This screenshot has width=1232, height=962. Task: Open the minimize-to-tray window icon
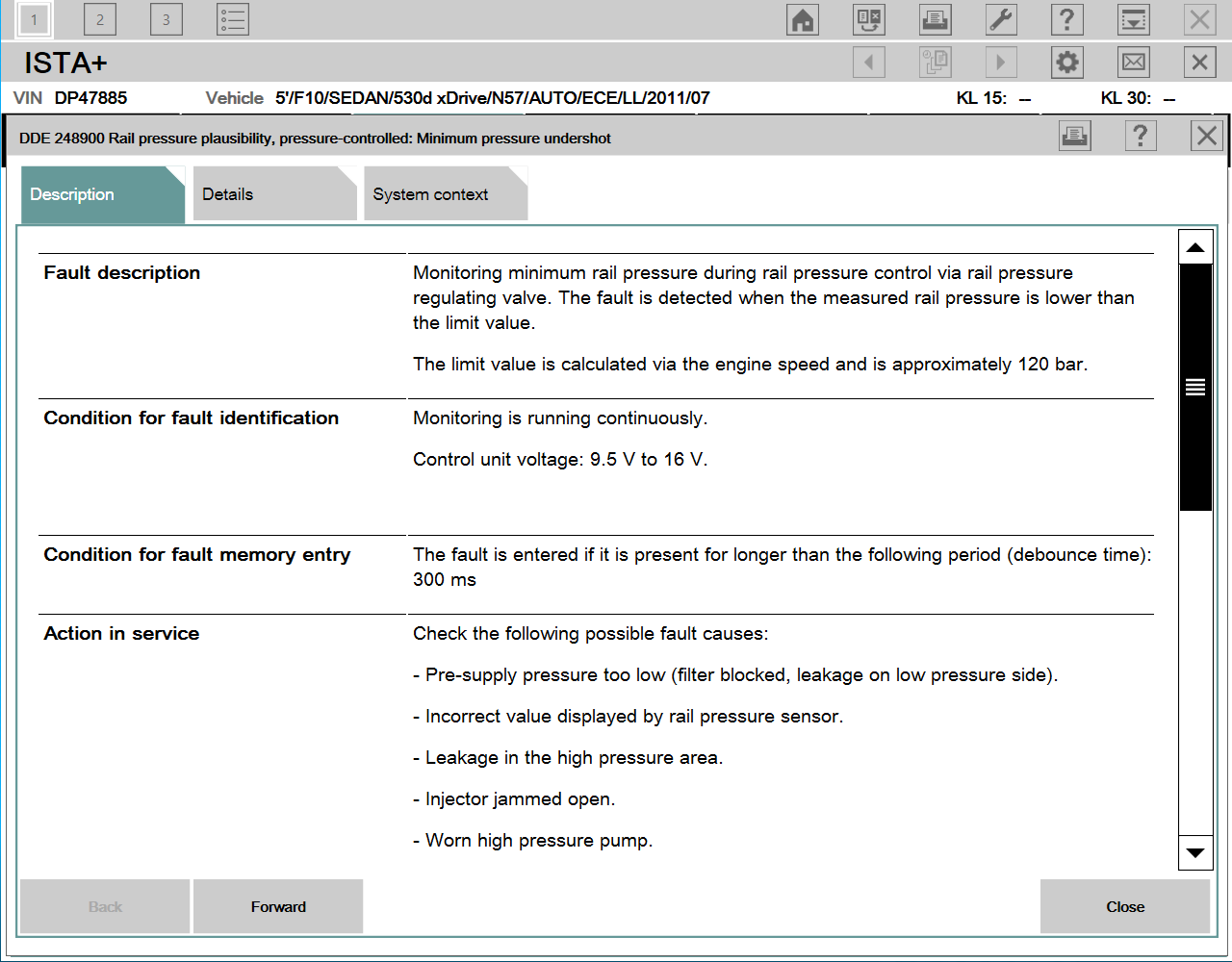tap(1134, 19)
